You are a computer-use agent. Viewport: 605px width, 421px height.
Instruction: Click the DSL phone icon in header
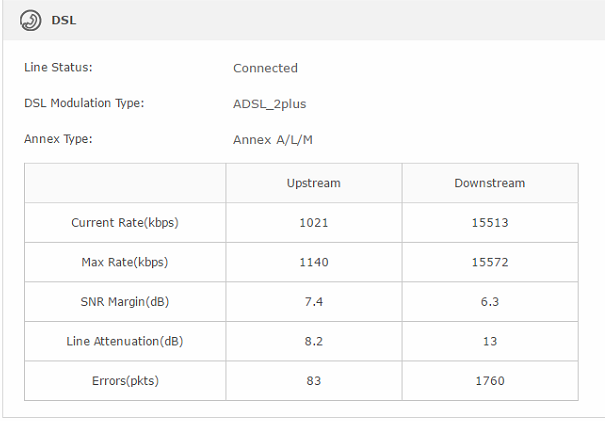tap(30, 20)
